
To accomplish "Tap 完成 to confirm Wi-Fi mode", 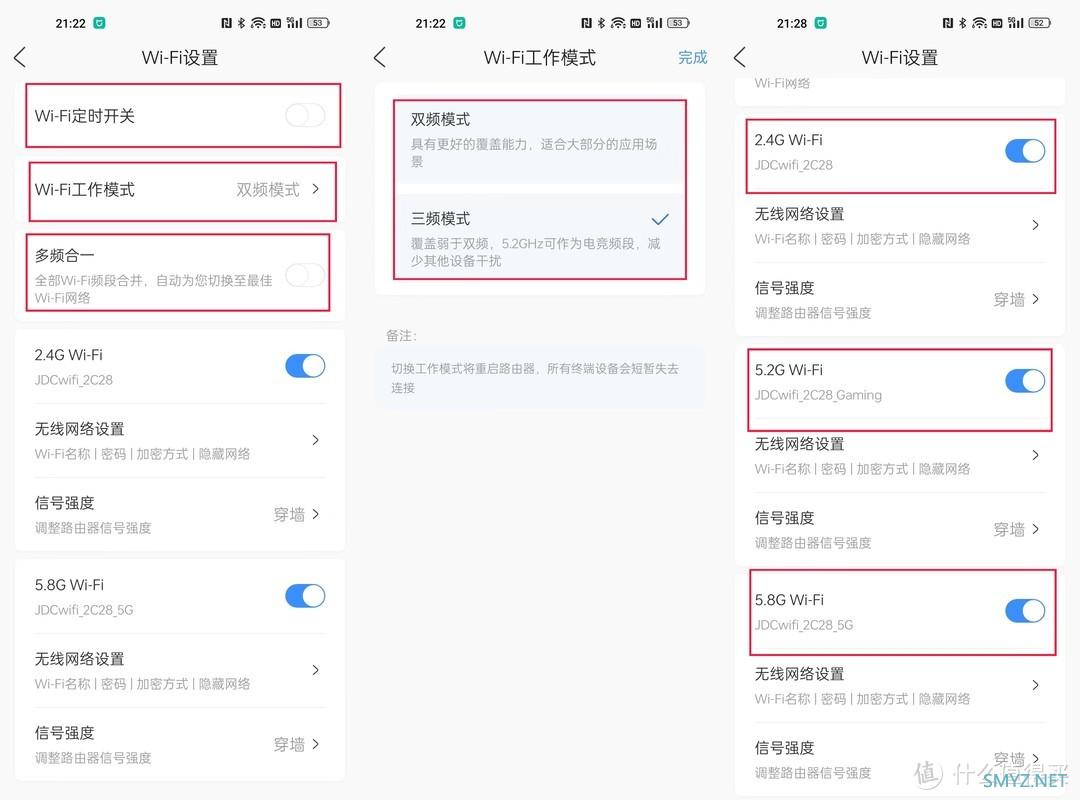I will click(x=692, y=57).
